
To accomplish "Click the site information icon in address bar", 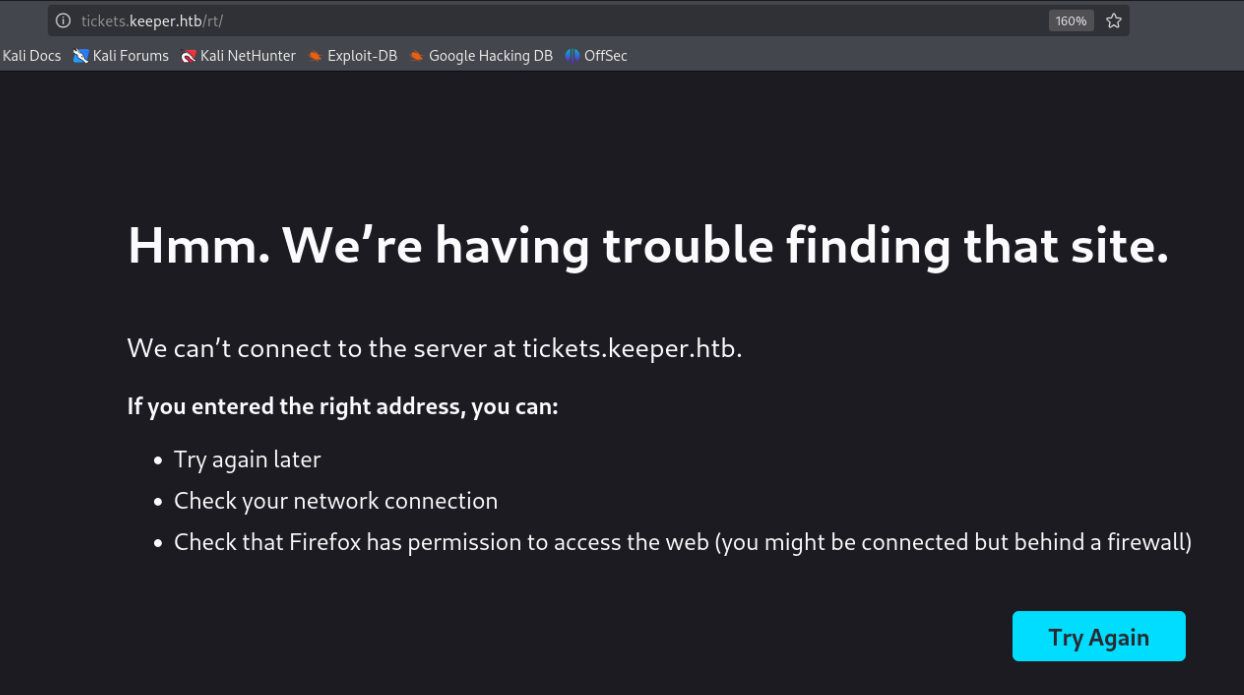I will pyautogui.click(x=63, y=21).
